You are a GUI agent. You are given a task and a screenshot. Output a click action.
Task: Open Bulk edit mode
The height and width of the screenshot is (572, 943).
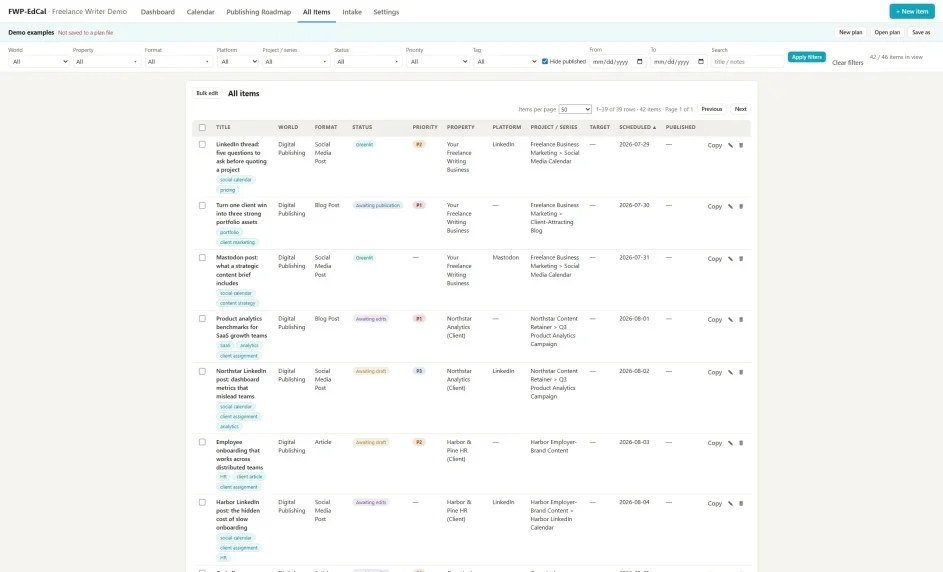tap(207, 93)
